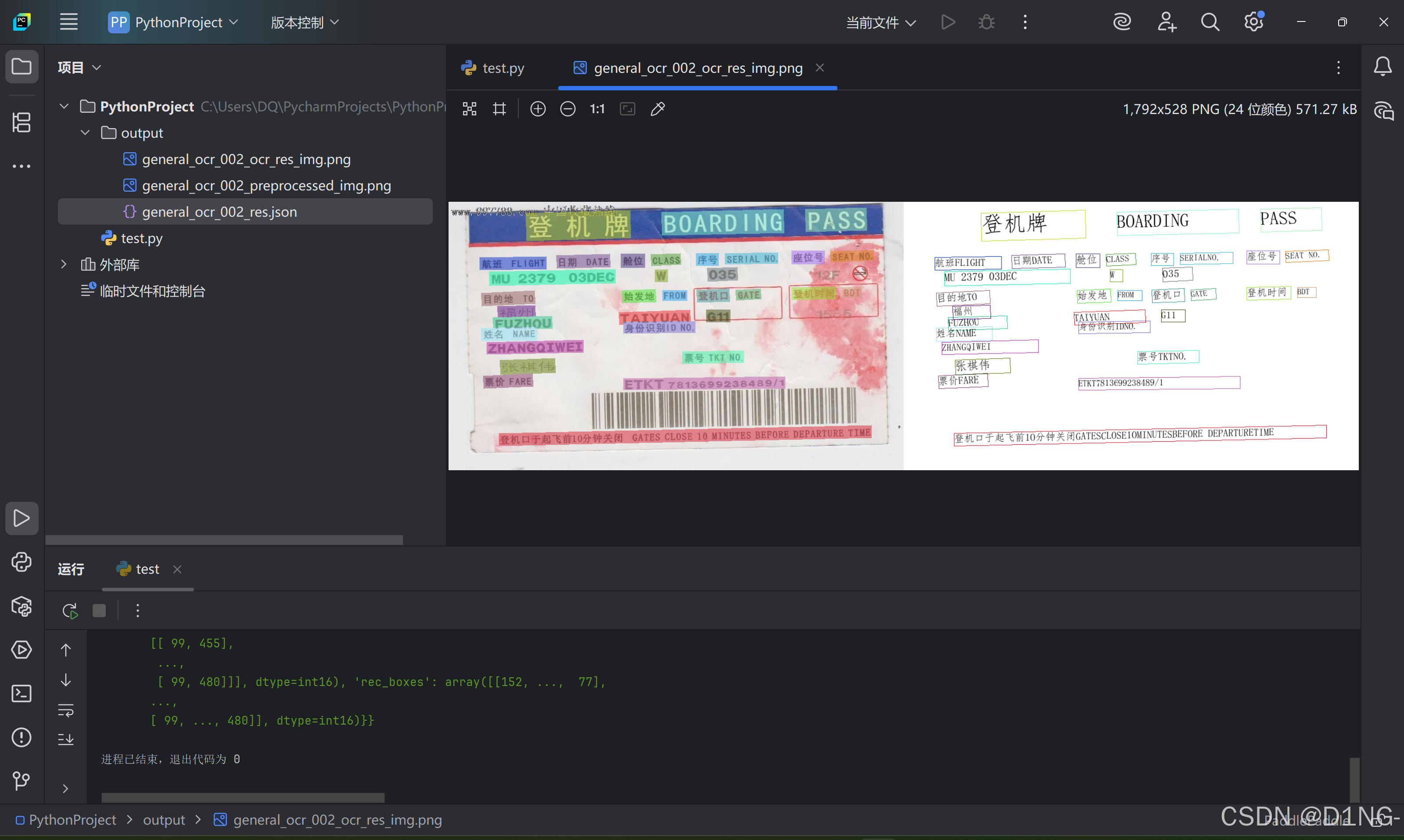The image size is (1404, 840).
Task: Set image zoom to actual size 1:1
Action: [x=597, y=109]
